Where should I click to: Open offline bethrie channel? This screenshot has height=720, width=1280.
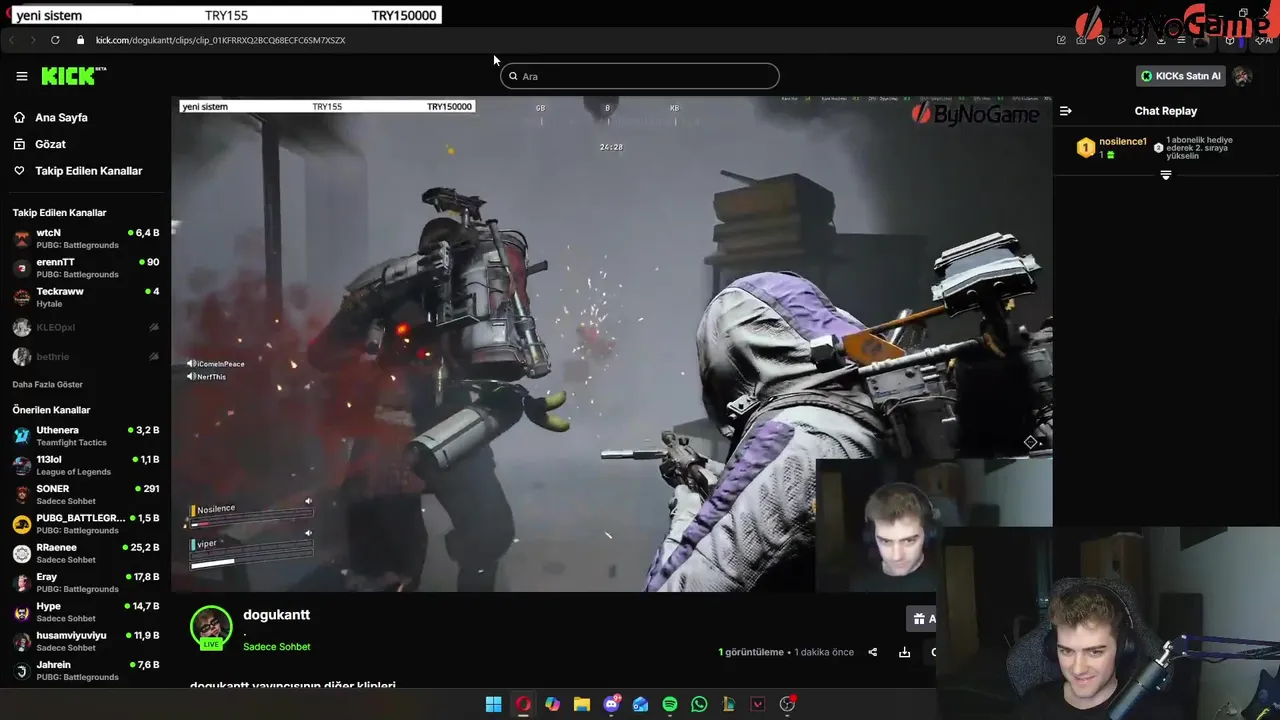click(x=85, y=356)
